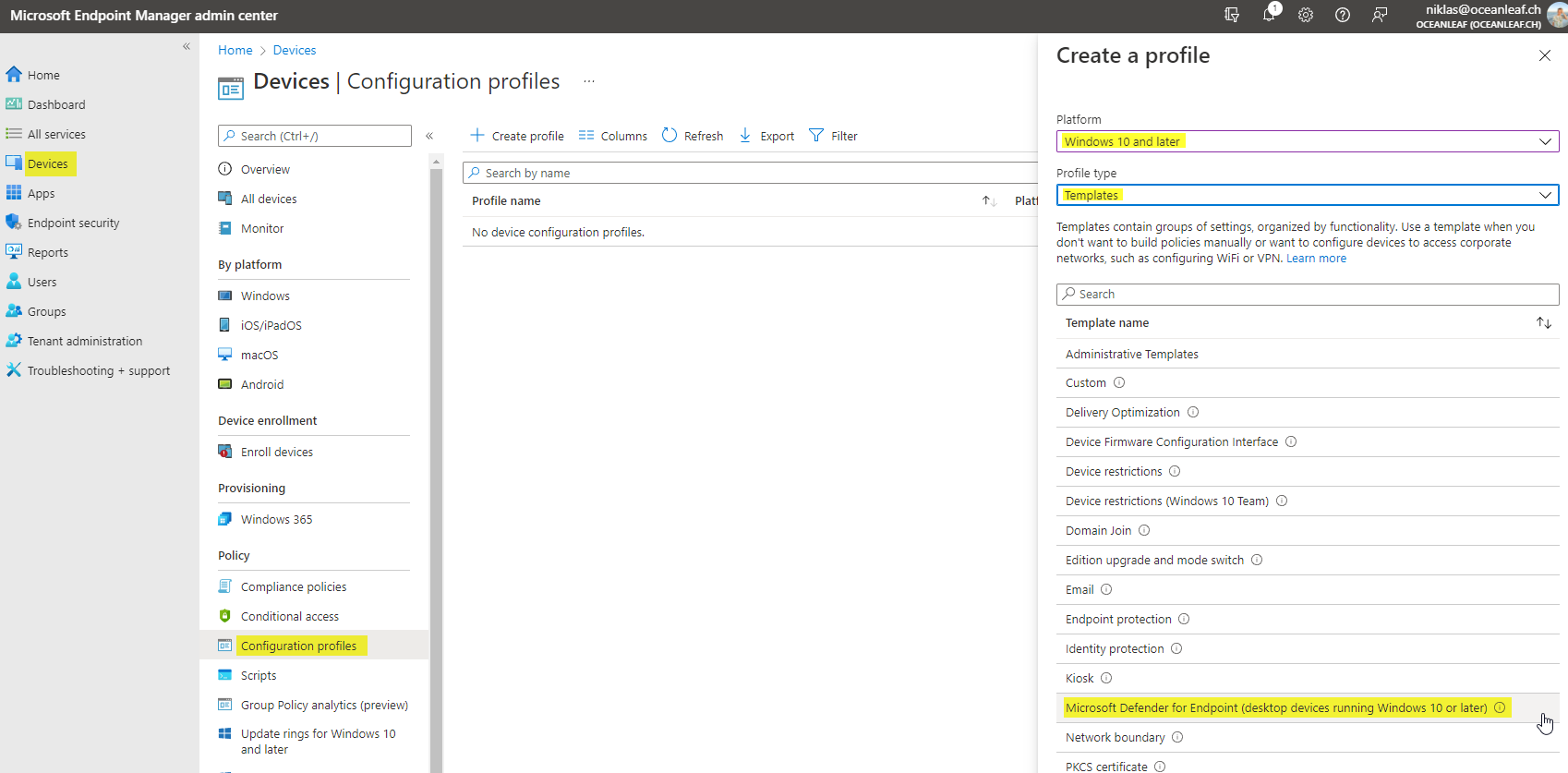Screen dimensions: 1568x773
Task: Open Windows platform devices
Action: (x=265, y=296)
